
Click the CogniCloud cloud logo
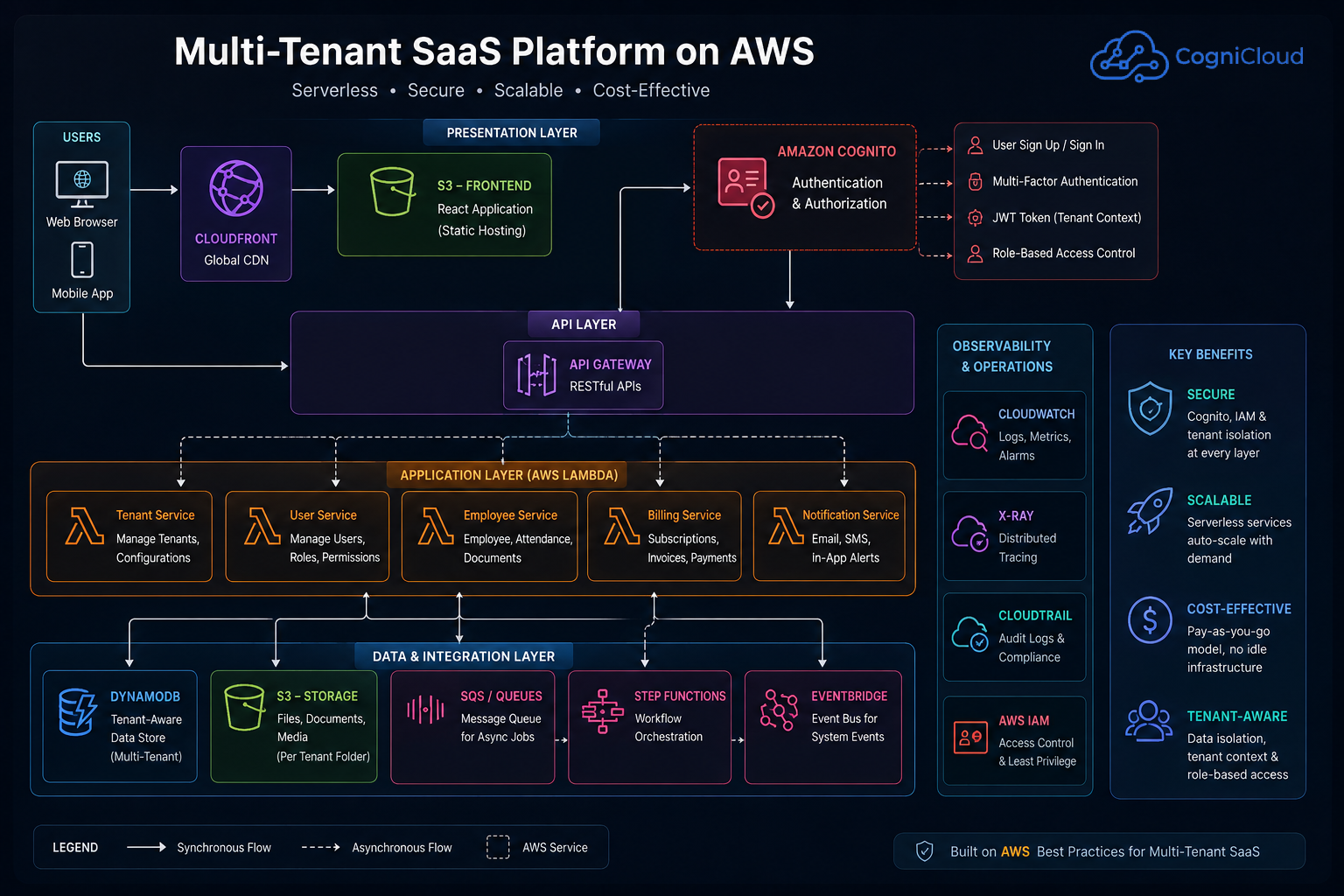pos(1129,57)
